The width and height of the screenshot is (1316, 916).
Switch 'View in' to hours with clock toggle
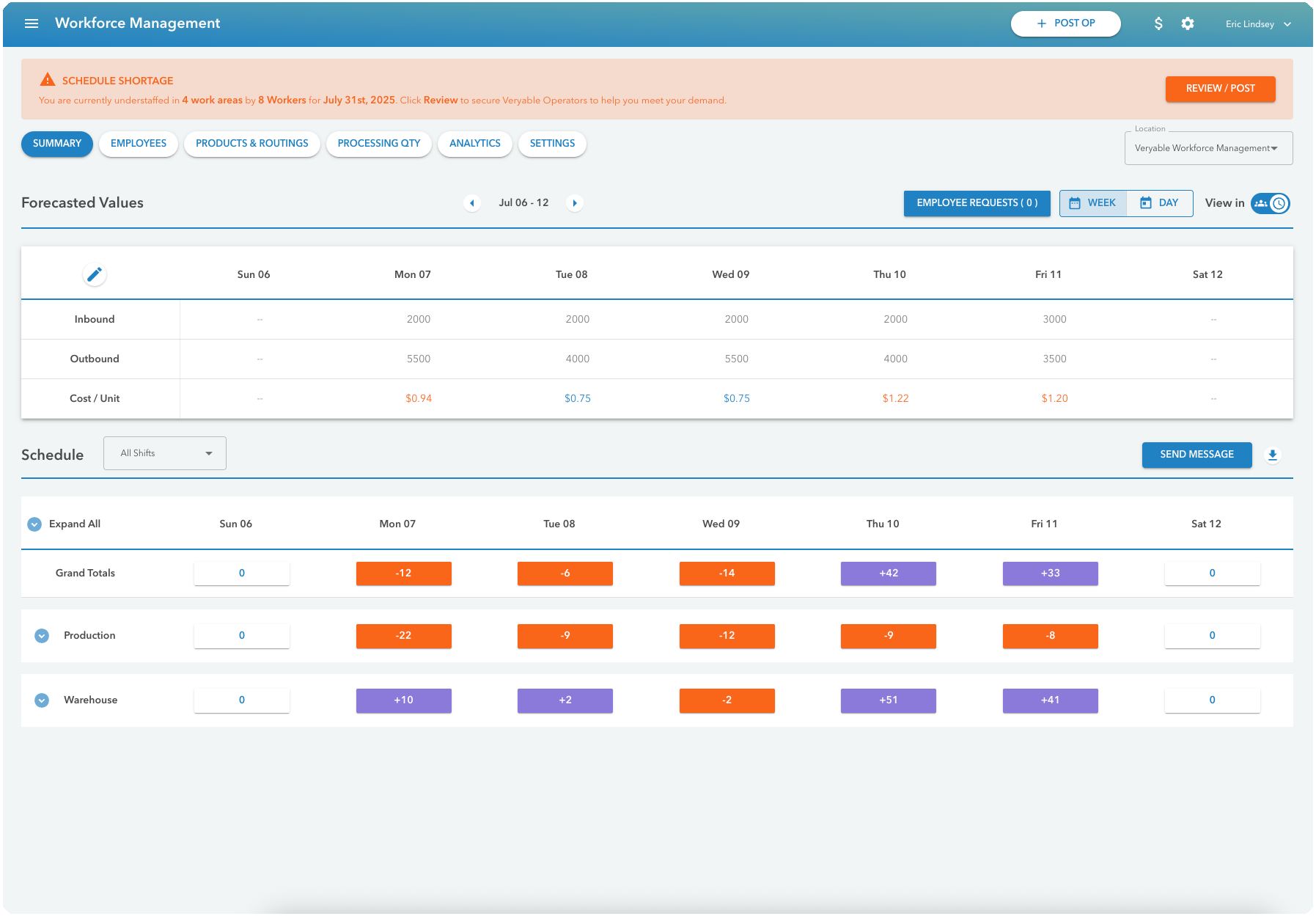[x=1280, y=203]
